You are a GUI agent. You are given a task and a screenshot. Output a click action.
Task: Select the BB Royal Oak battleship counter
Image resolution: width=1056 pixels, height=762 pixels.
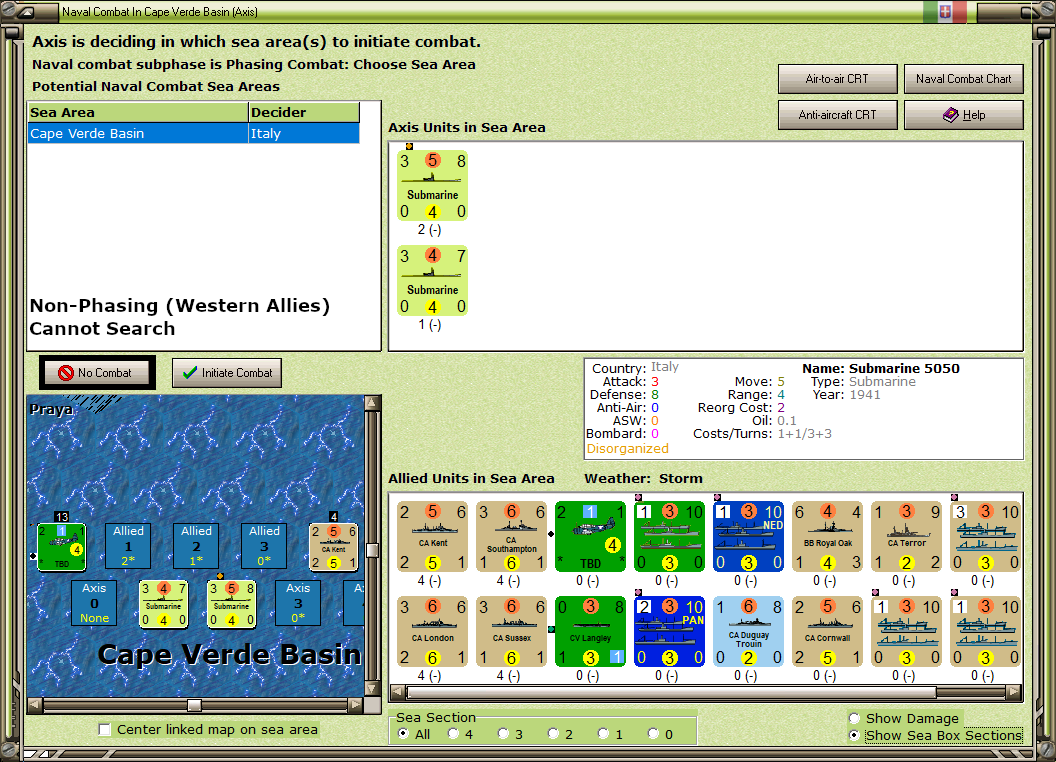828,536
